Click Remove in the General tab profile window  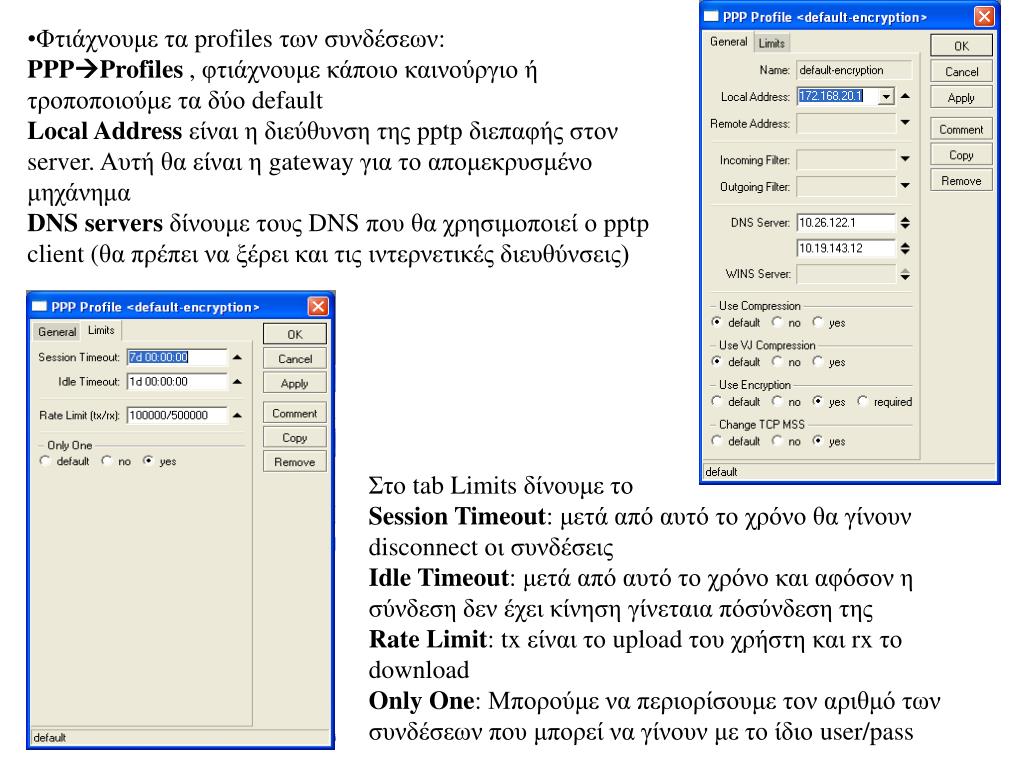961,180
